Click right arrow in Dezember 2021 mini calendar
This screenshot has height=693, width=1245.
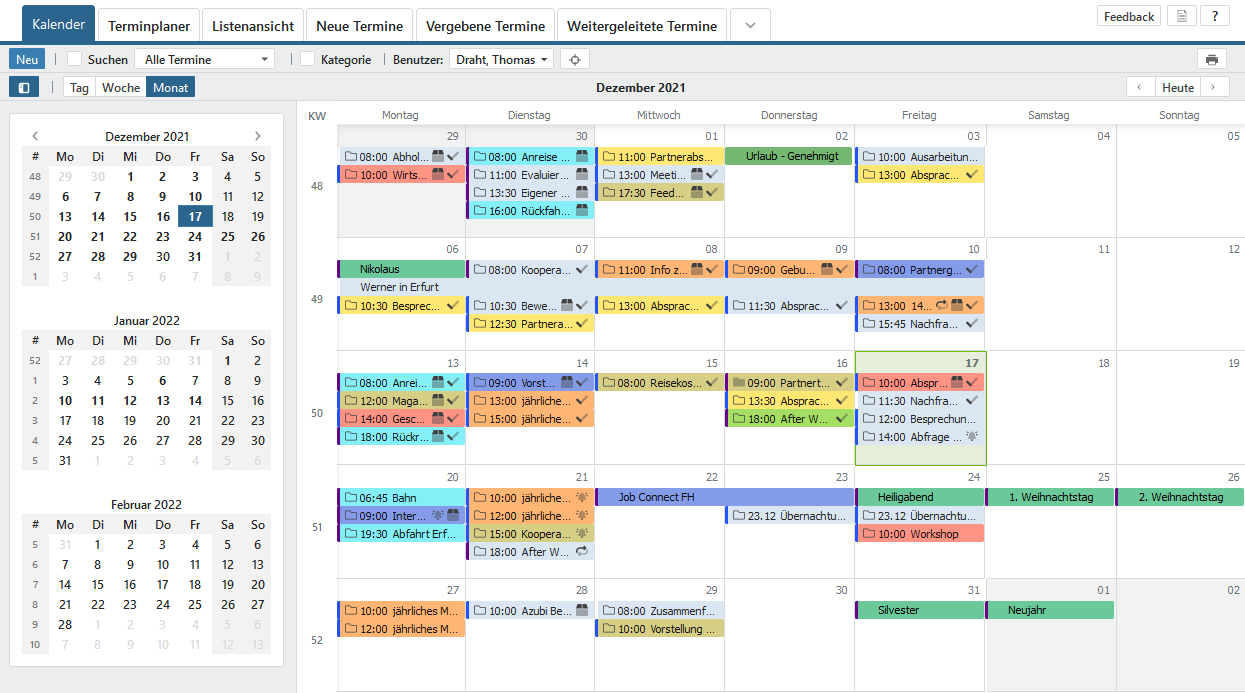pos(257,136)
